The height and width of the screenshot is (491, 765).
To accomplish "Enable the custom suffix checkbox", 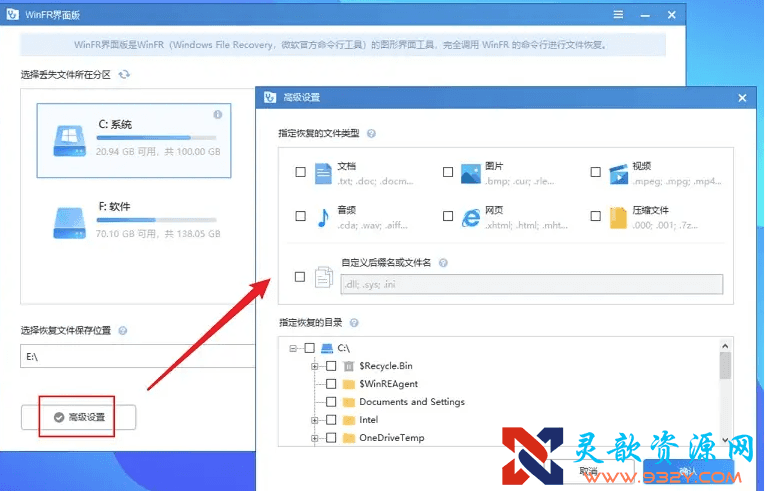I will (300, 277).
